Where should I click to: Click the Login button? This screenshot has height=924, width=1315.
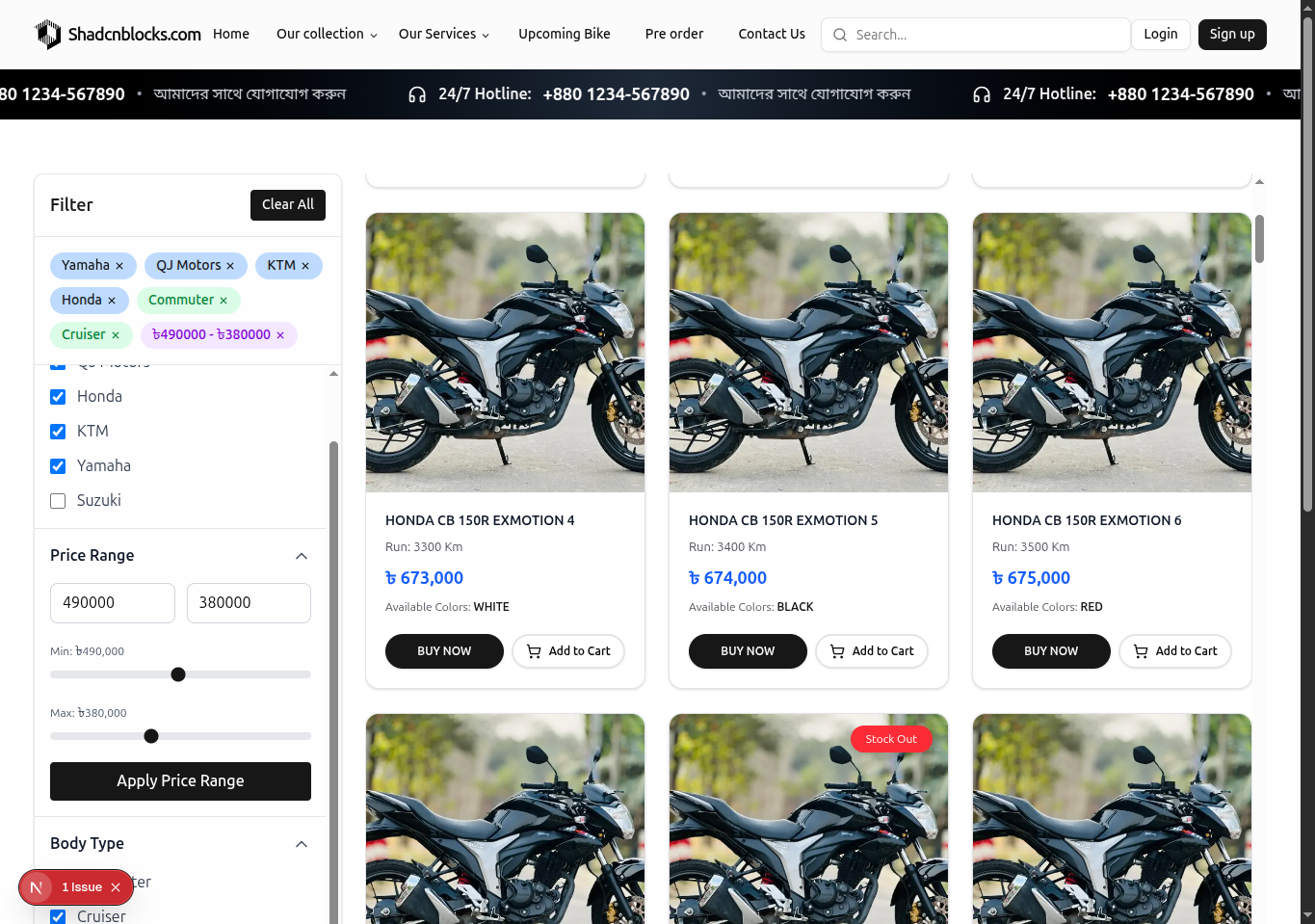point(1161,34)
